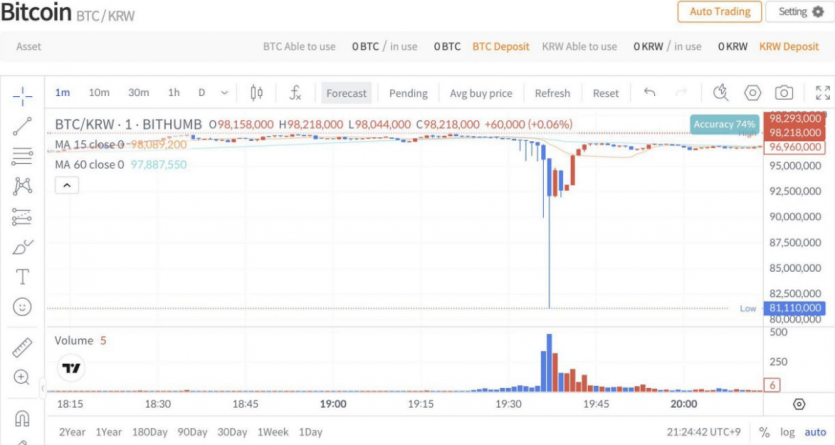This screenshot has height=445, width=835.
Task: Expand the chart interval dropdown arrow
Action: pos(224,93)
